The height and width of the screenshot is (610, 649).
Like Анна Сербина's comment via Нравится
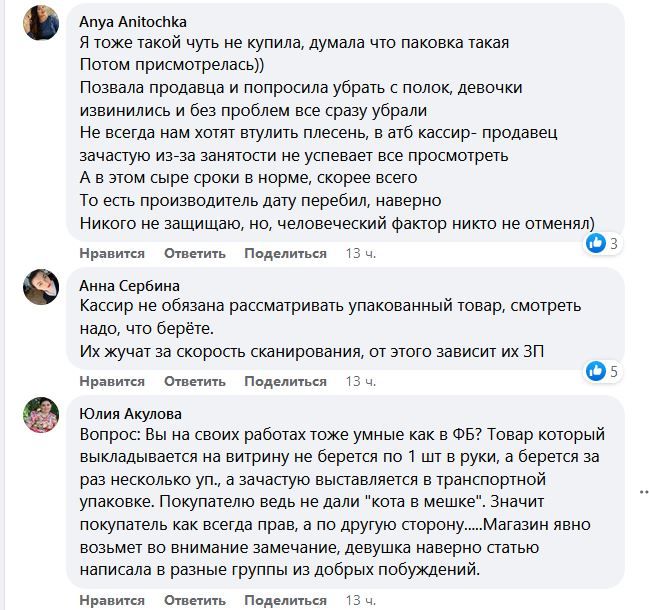click(x=112, y=381)
